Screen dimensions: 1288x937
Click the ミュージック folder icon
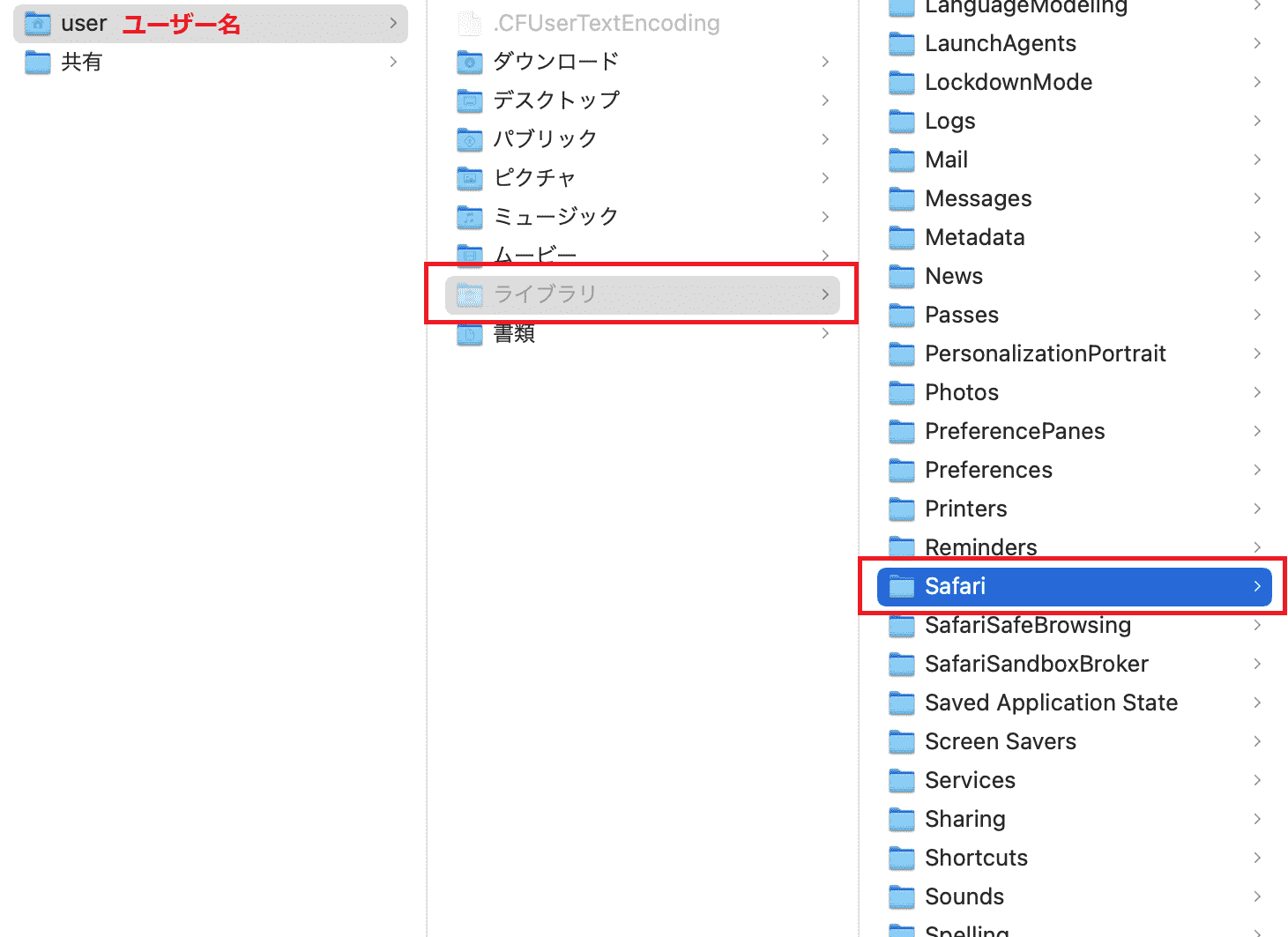point(470,217)
